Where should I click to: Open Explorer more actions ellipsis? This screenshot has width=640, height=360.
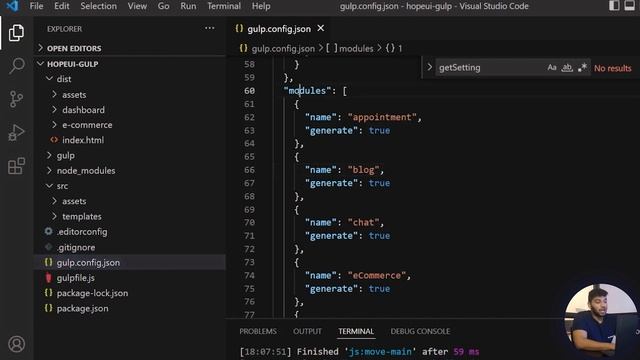(209, 28)
